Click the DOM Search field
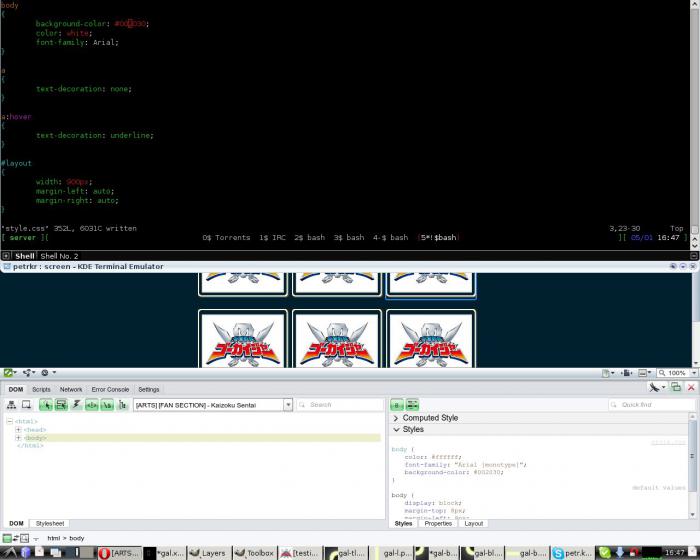Screen dimensions: 700x560 coord(340,405)
